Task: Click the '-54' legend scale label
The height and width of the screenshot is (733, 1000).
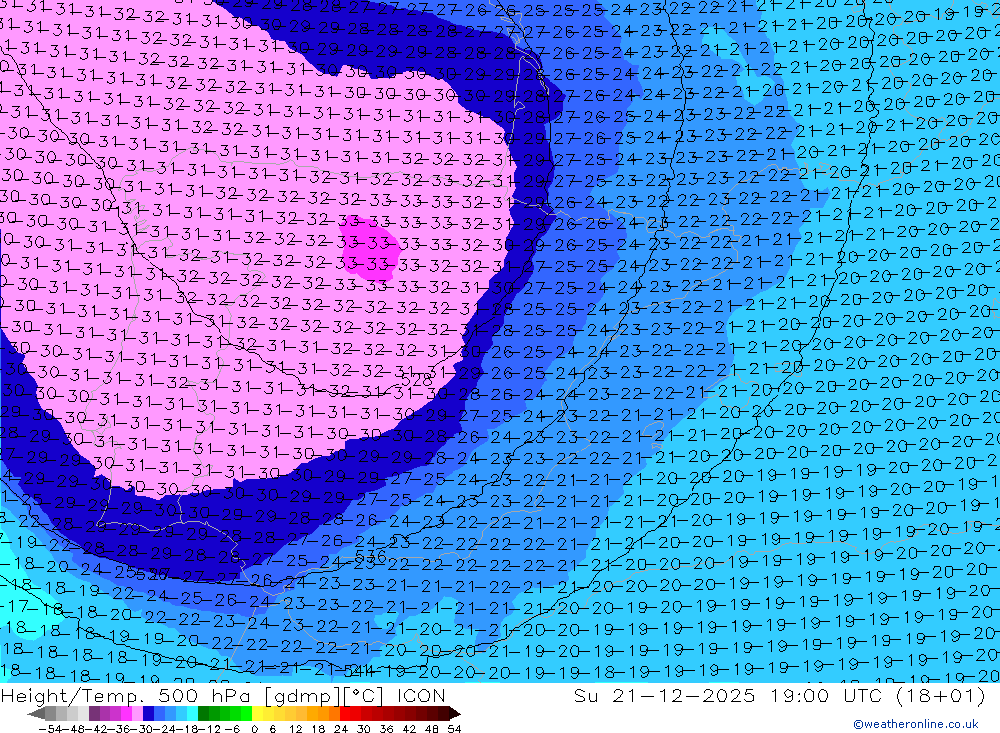Action: (x=50, y=729)
